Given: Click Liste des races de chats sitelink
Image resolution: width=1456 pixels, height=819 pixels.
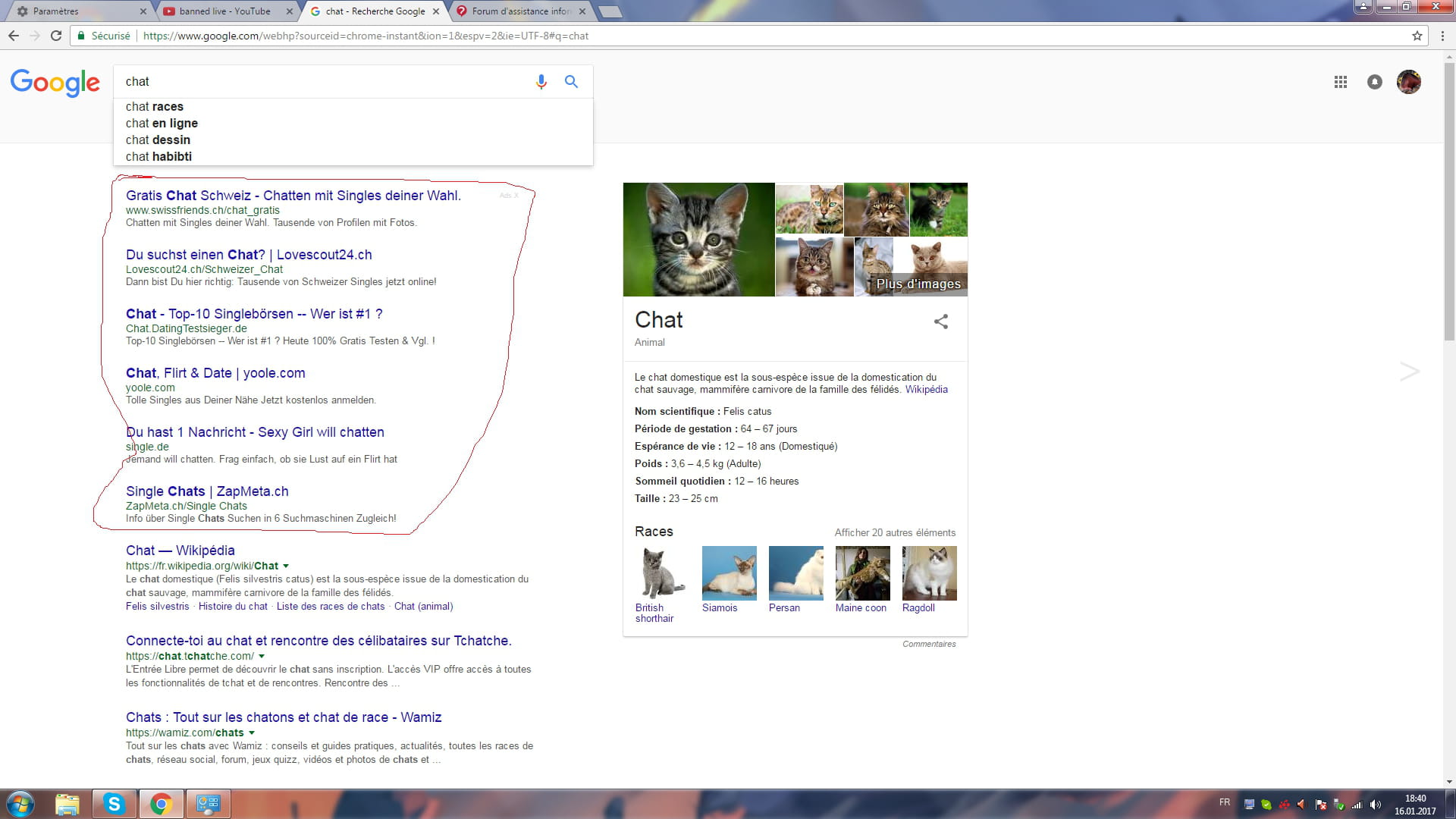Looking at the screenshot, I should (x=331, y=606).
